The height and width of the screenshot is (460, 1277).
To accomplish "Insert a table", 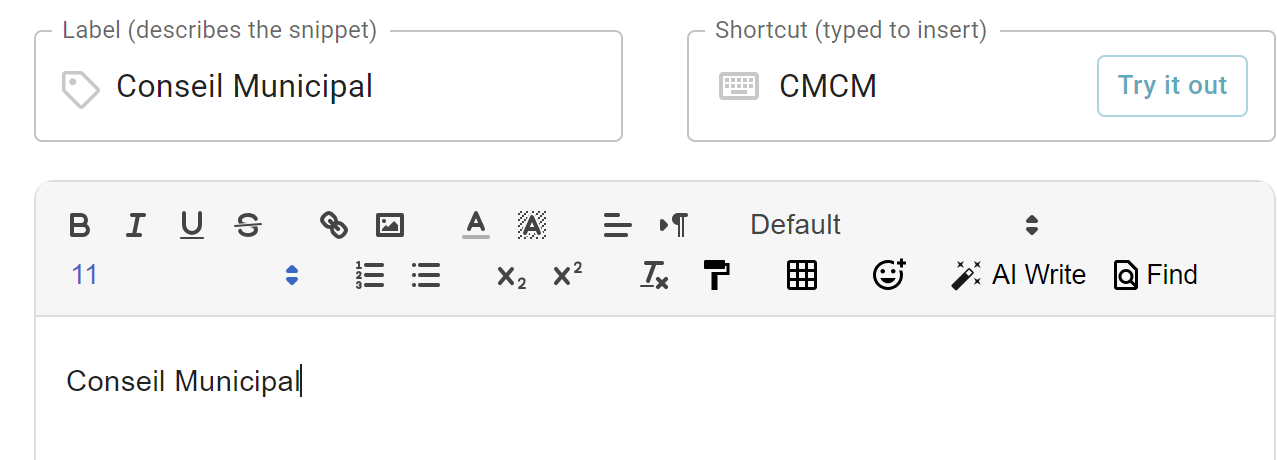I will 802,275.
